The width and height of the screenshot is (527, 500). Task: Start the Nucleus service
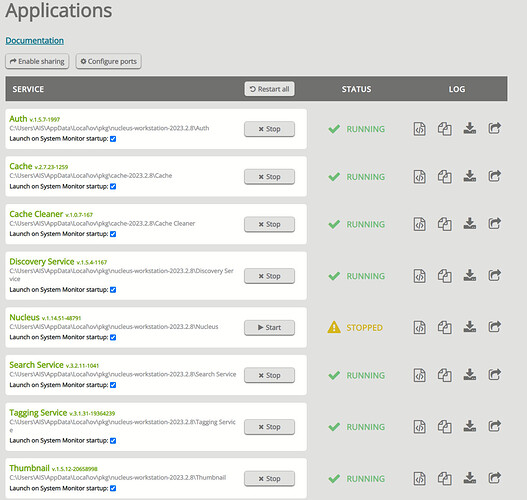[x=270, y=328]
